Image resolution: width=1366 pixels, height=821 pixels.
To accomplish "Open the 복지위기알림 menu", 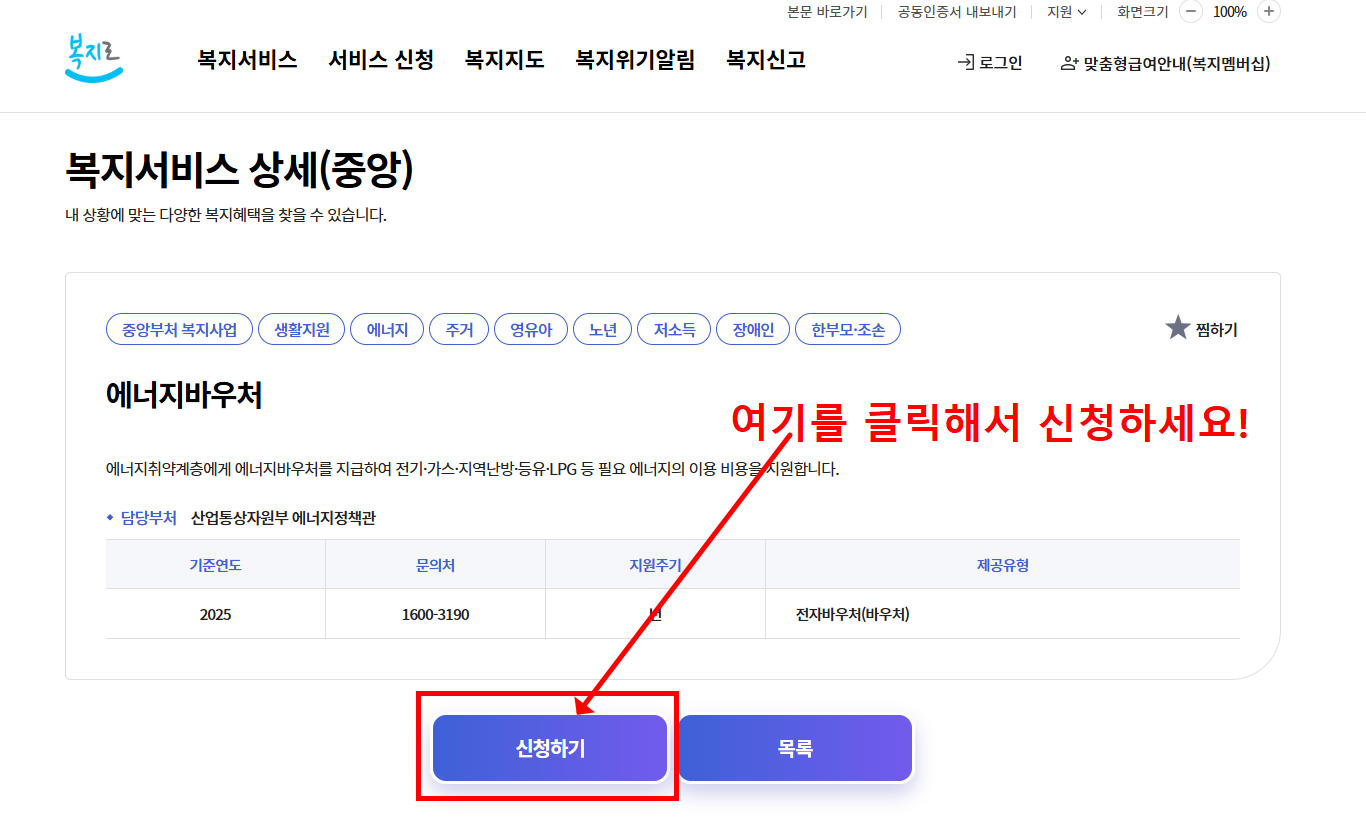I will 634,60.
